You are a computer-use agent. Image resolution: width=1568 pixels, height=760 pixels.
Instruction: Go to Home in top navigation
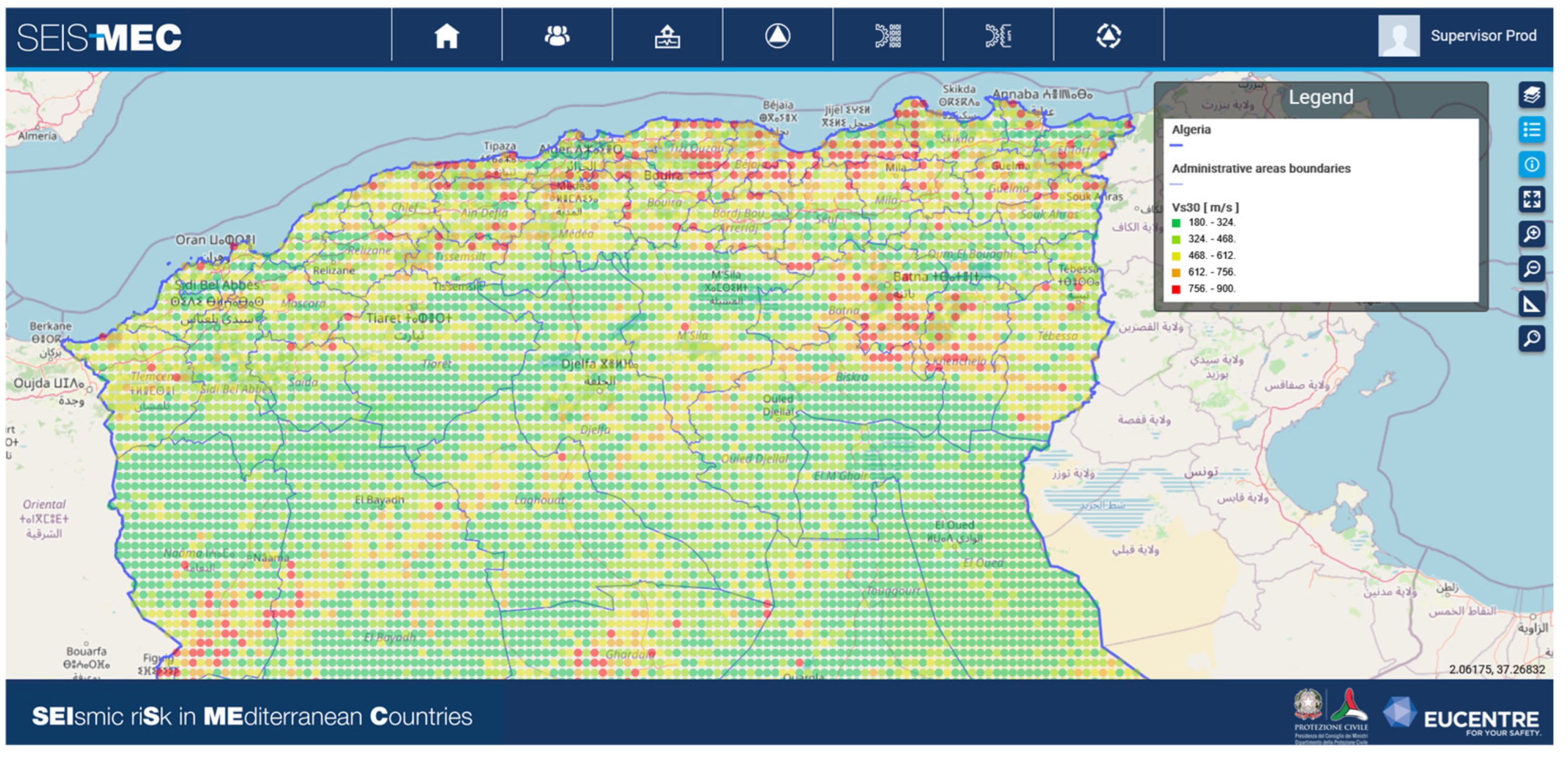pyautogui.click(x=446, y=36)
